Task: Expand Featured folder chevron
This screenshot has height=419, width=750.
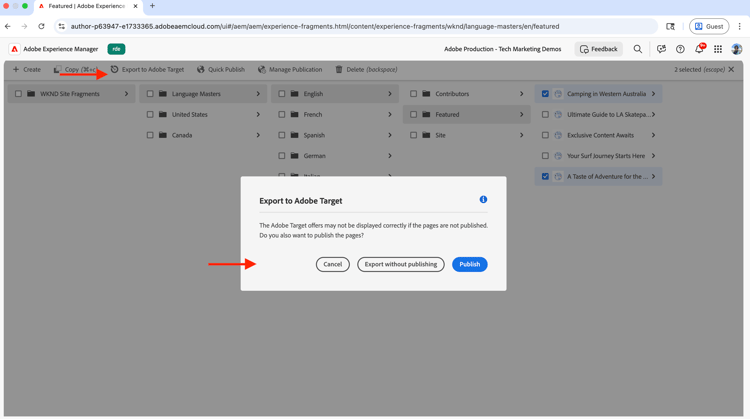Action: pyautogui.click(x=521, y=114)
